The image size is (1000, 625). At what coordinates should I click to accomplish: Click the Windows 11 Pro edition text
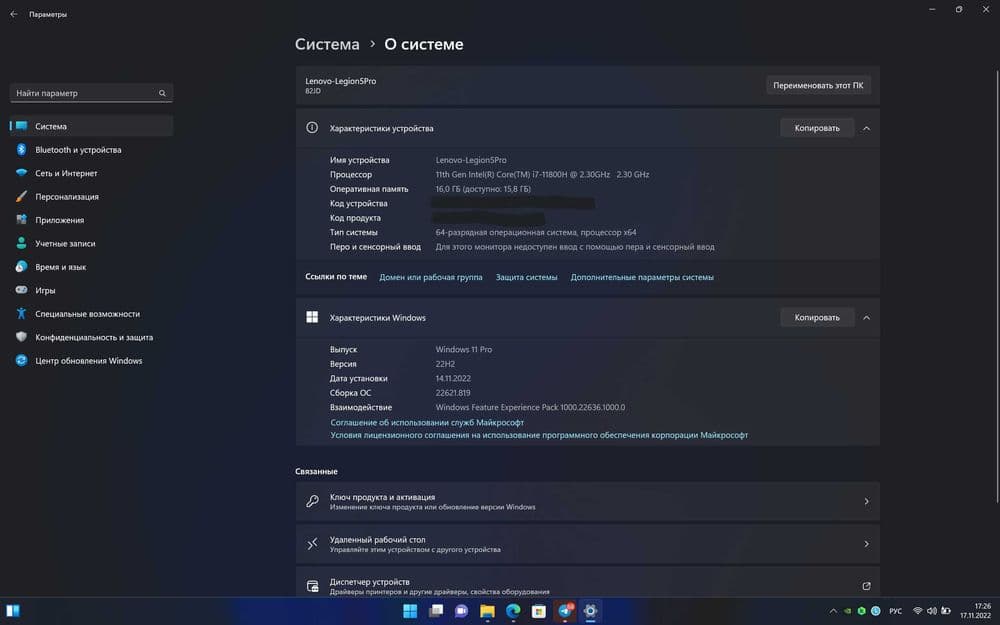(464, 349)
